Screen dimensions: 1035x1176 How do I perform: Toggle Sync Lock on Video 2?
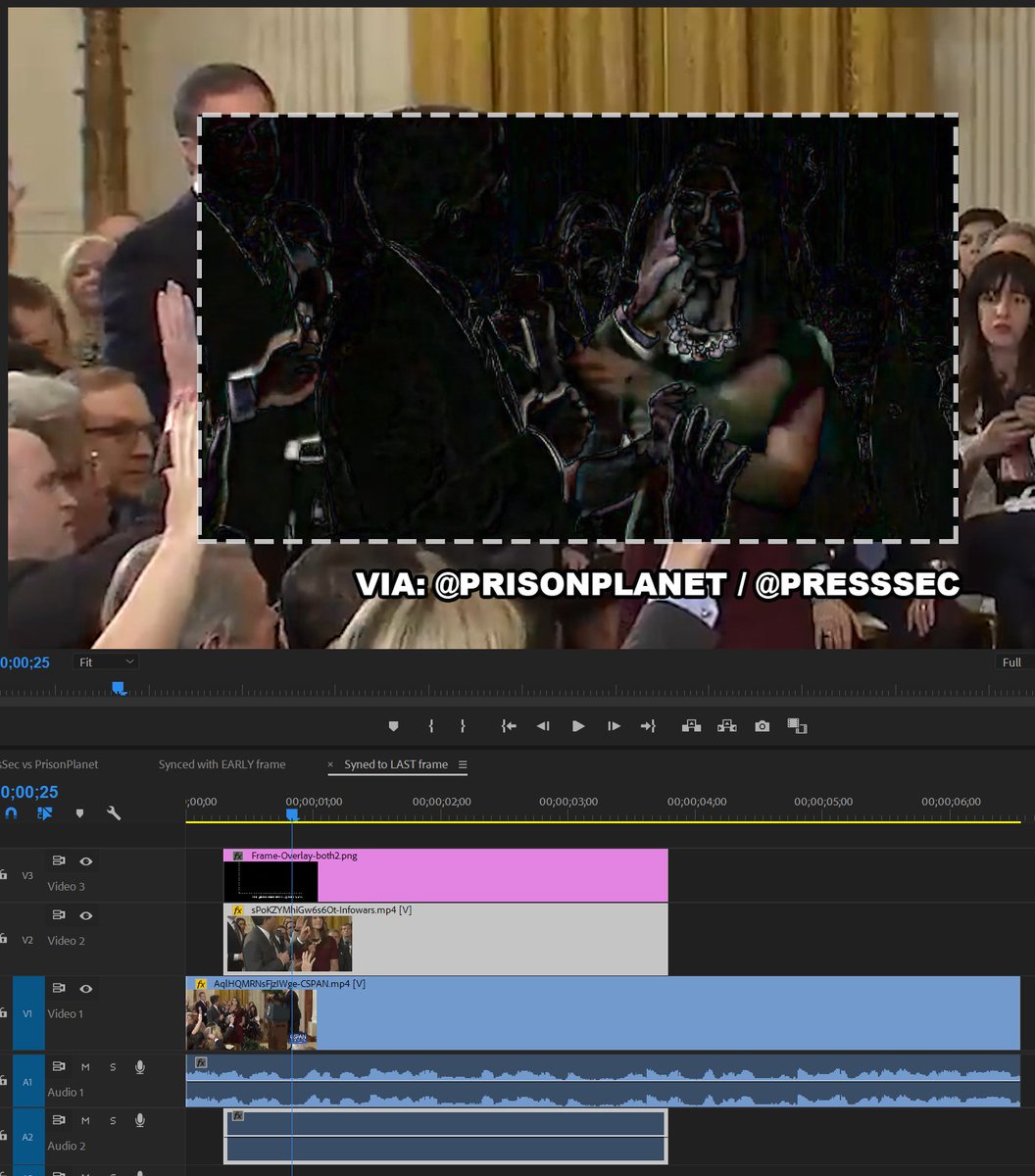pos(59,915)
